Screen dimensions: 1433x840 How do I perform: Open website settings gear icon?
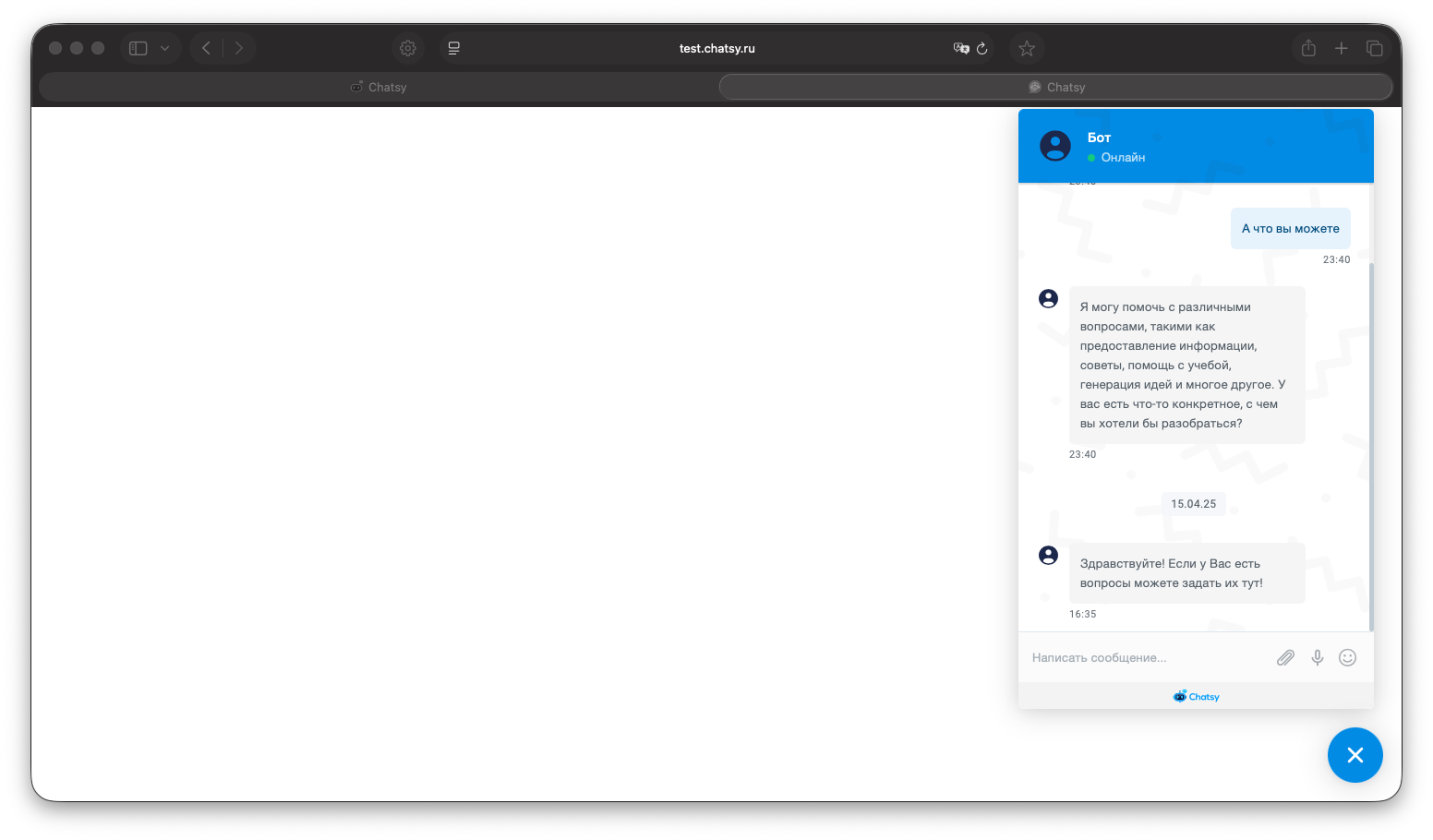click(x=408, y=48)
